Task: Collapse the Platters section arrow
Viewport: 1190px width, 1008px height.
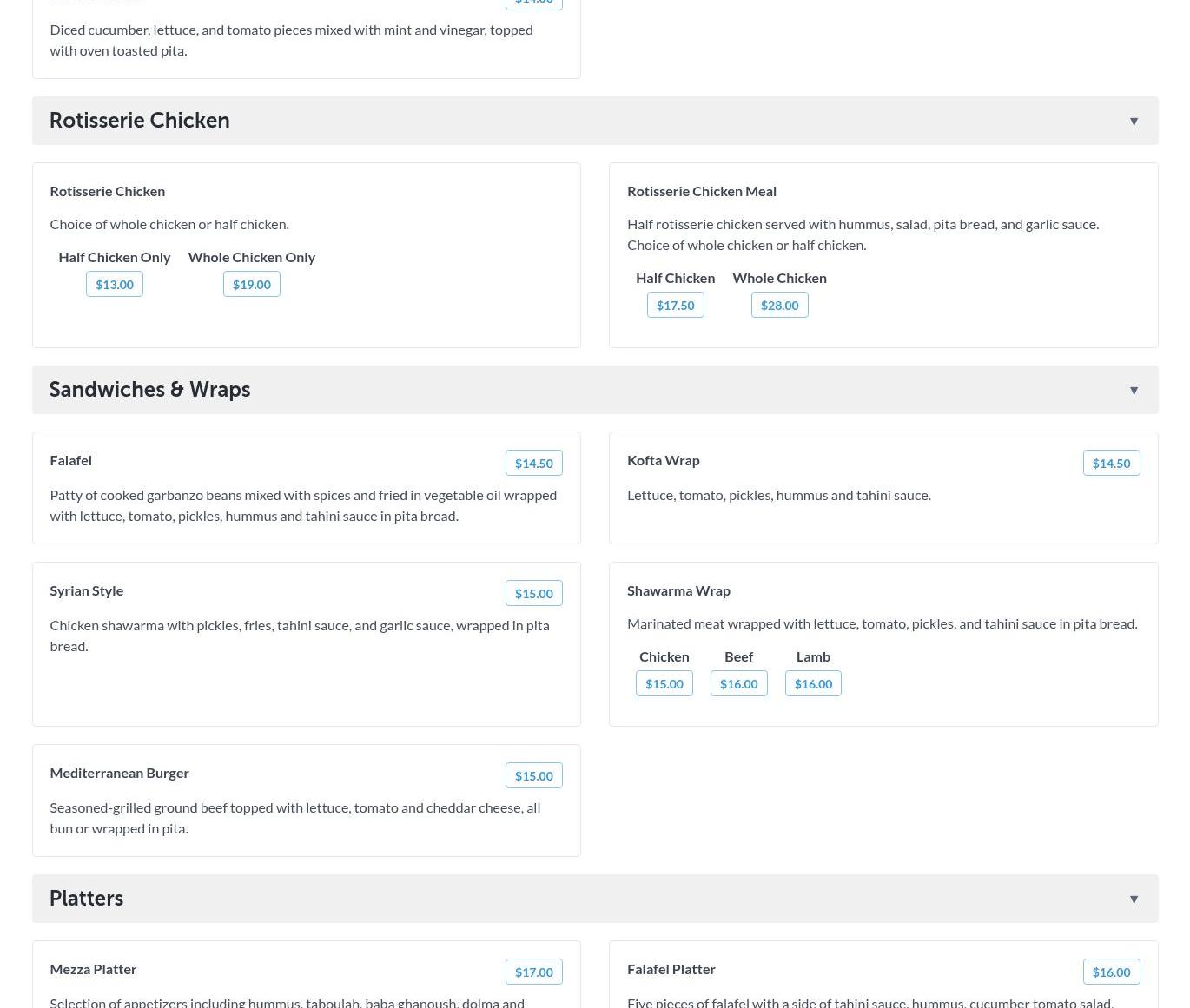Action: (1134, 899)
